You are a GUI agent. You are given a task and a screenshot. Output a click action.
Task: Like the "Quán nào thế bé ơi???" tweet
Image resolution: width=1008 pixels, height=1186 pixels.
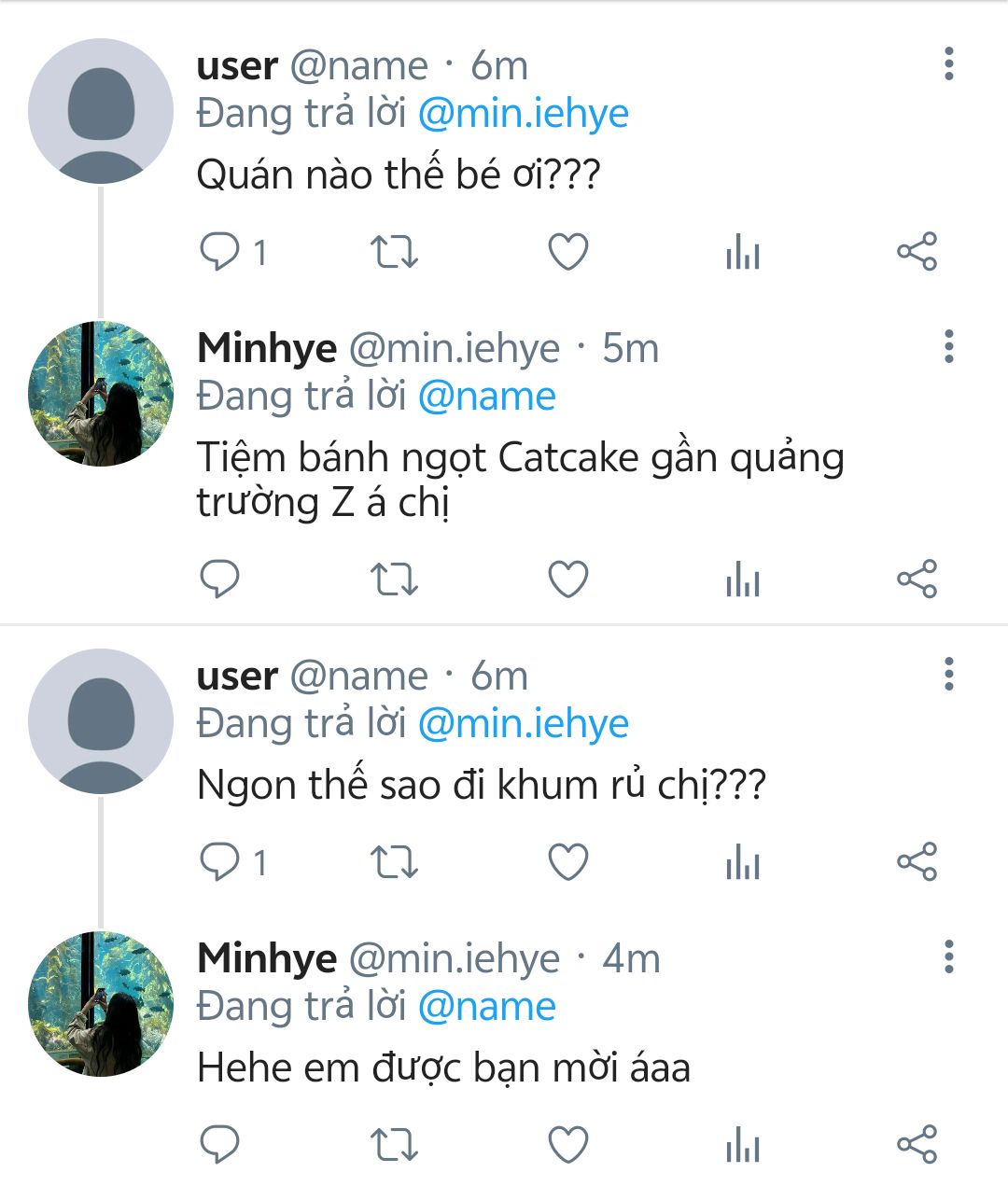567,252
